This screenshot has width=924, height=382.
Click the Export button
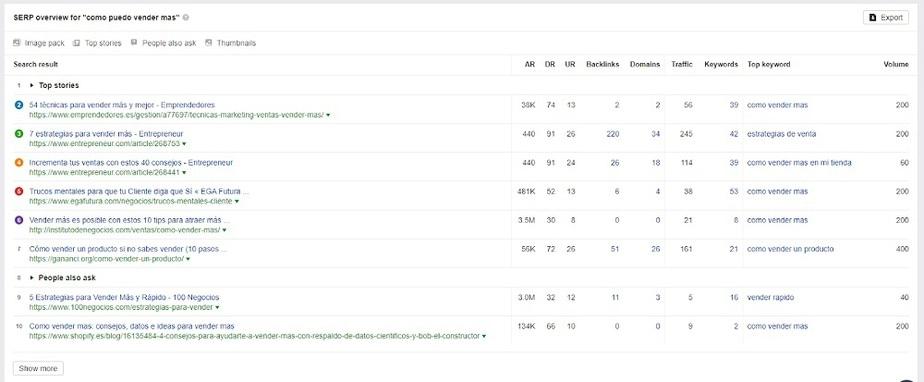pyautogui.click(x=886, y=18)
